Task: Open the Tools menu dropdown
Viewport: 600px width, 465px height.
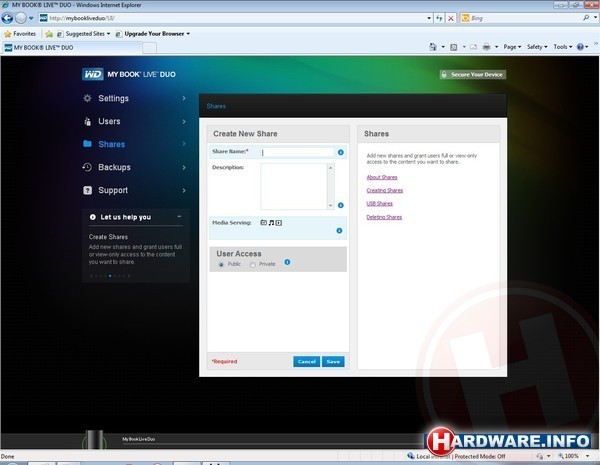Action: pyautogui.click(x=562, y=47)
